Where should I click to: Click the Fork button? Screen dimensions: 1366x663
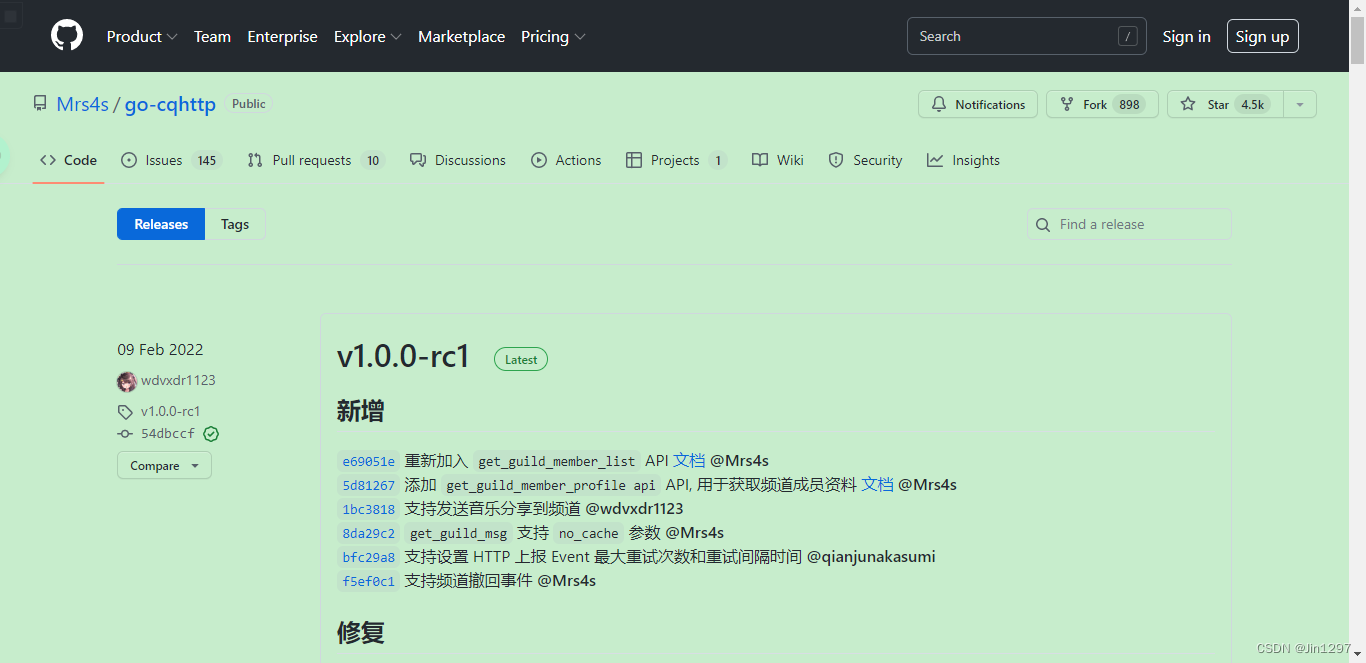(1102, 104)
